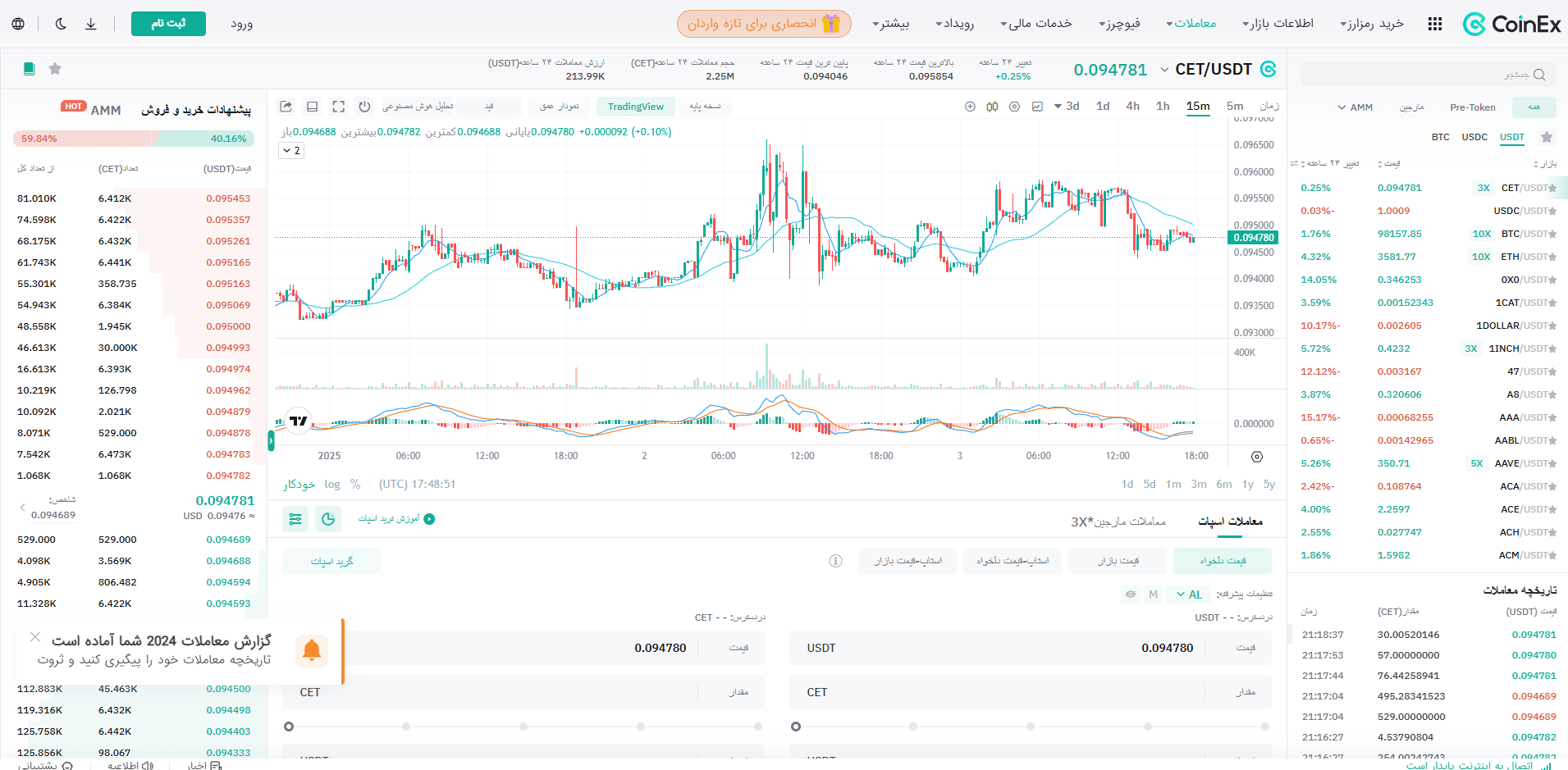Toggle favorite star for BTC/USDT
Image resolution: width=1568 pixels, height=770 pixels.
pos(1552,234)
